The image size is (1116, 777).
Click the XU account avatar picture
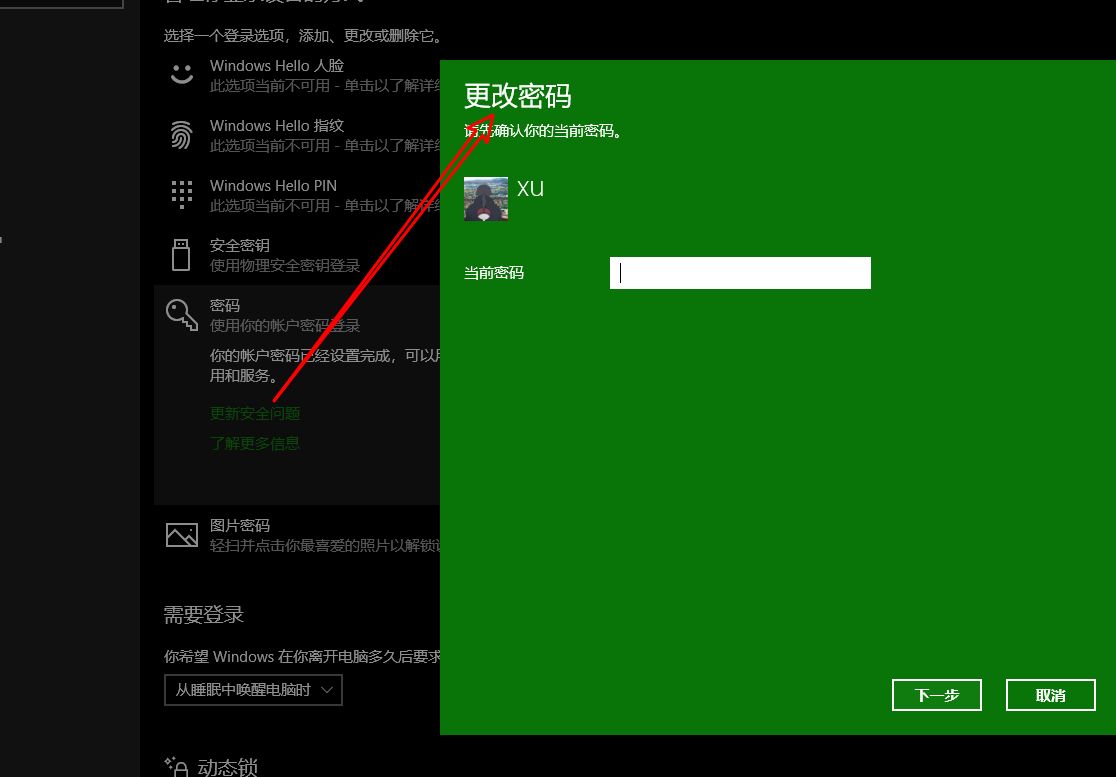tap(486, 199)
